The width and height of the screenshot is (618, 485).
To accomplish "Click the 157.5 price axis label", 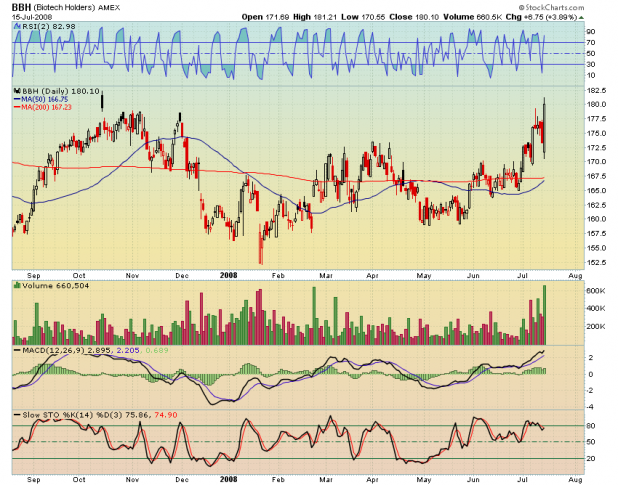I will (x=596, y=234).
